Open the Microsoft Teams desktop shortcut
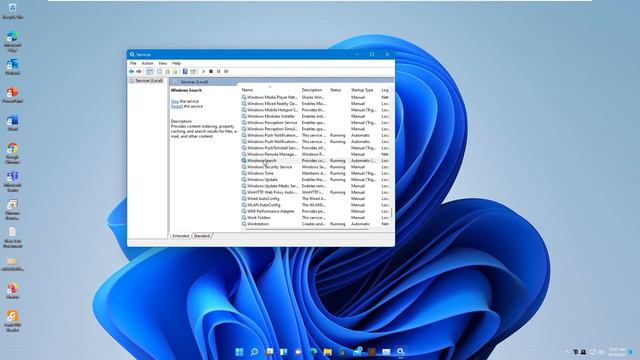The height and width of the screenshot is (360, 640). [x=12, y=181]
